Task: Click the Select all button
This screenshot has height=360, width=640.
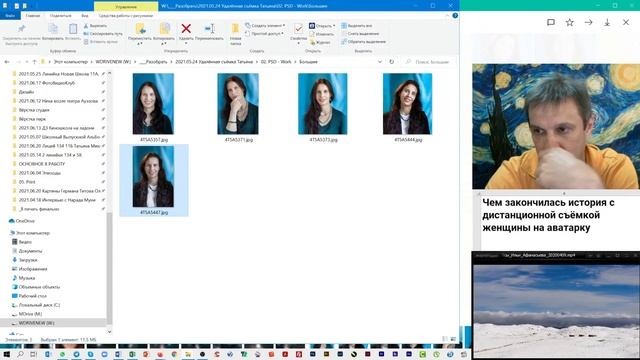Action: [357, 26]
